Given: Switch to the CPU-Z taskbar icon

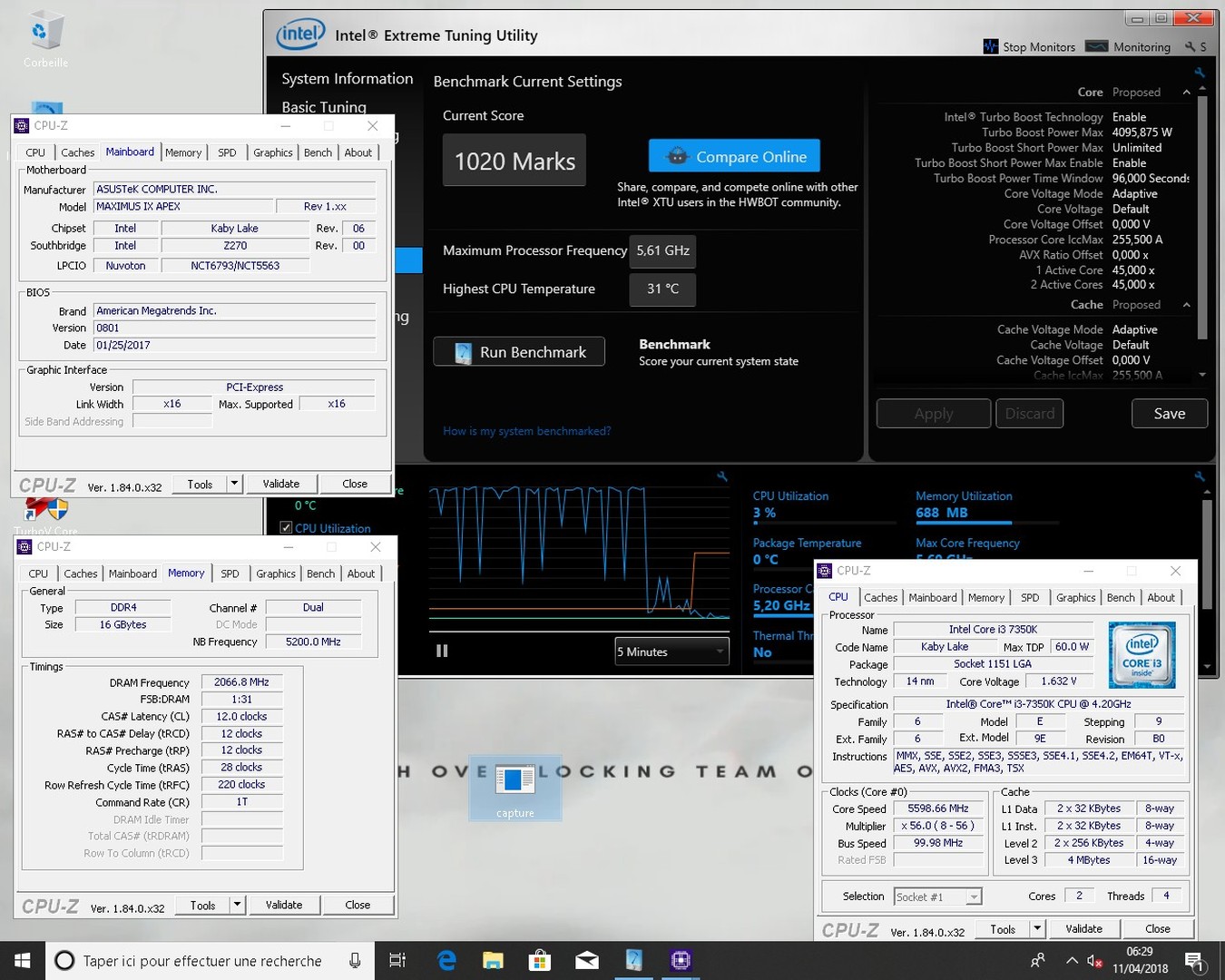Looking at the screenshot, I should [x=681, y=960].
